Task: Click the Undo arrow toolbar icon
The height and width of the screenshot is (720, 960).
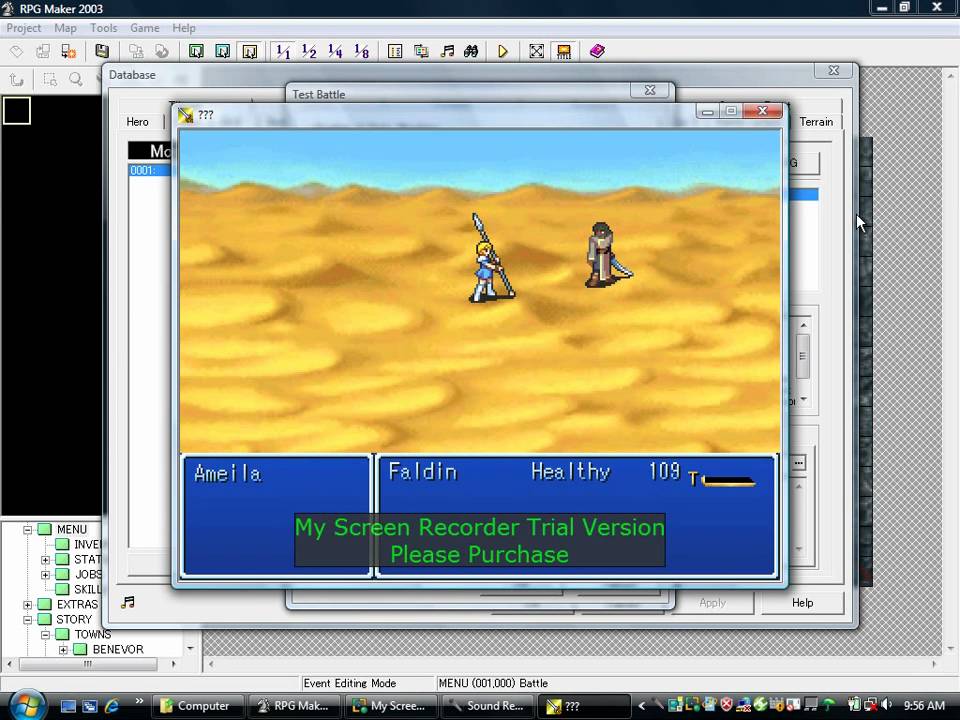Action: click(x=17, y=79)
